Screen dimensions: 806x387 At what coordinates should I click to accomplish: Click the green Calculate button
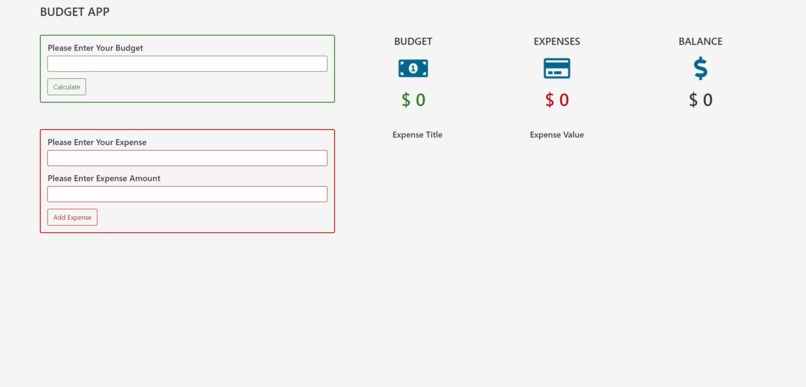(x=67, y=87)
